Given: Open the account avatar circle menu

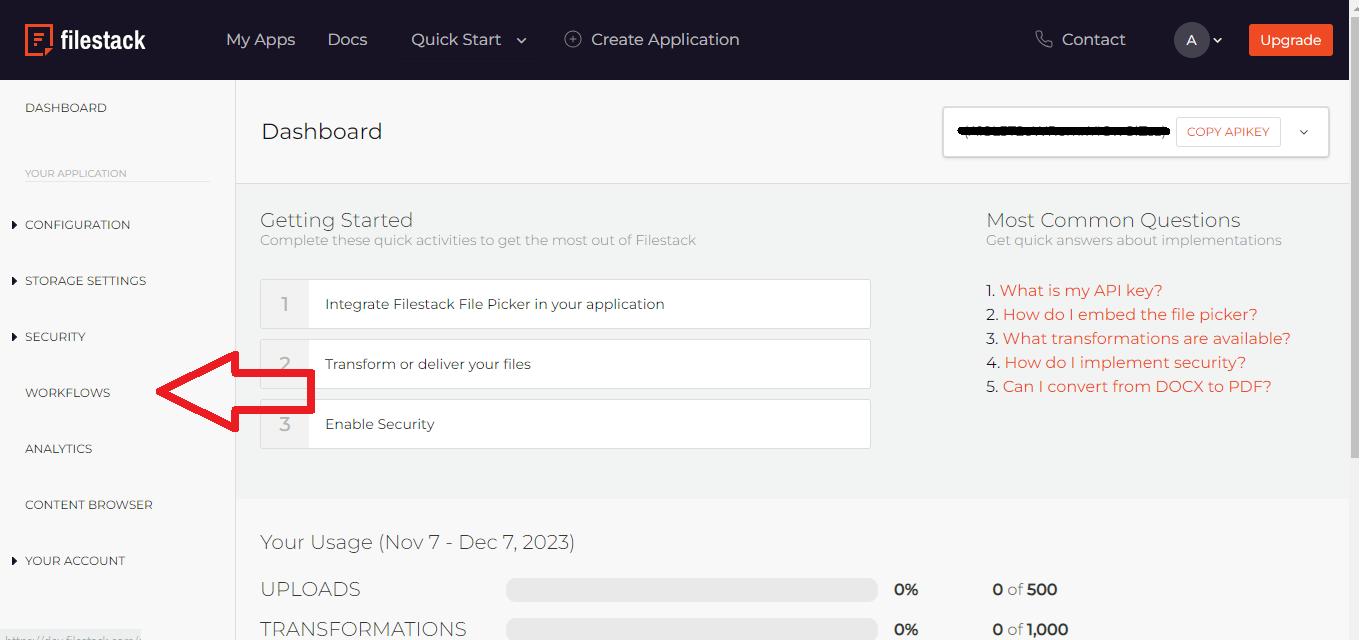Looking at the screenshot, I should [x=1191, y=40].
